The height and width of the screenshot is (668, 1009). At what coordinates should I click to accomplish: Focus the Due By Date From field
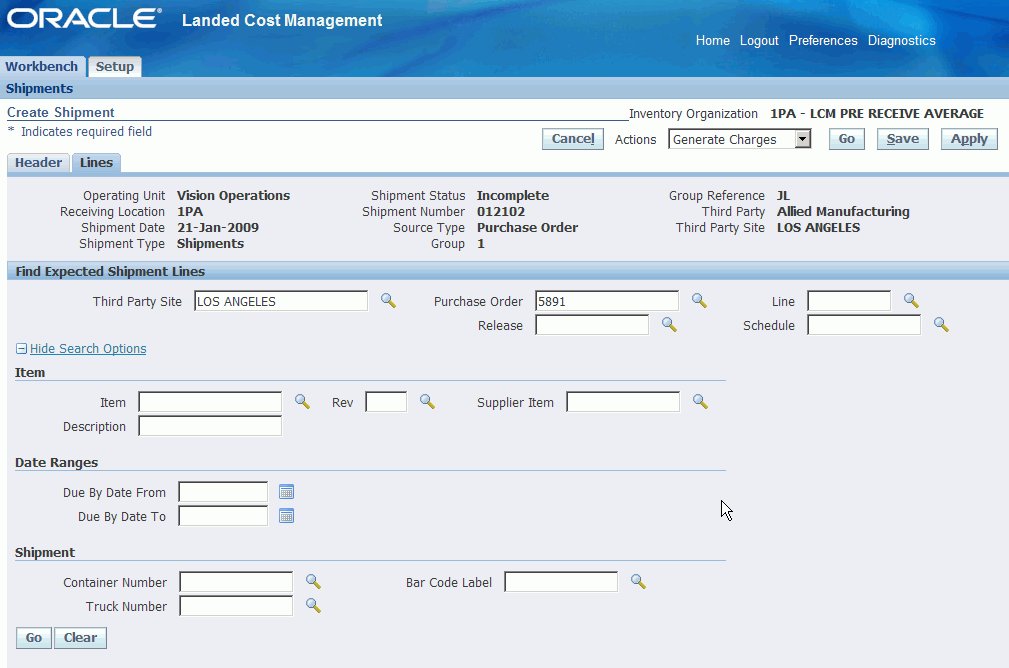tap(223, 492)
